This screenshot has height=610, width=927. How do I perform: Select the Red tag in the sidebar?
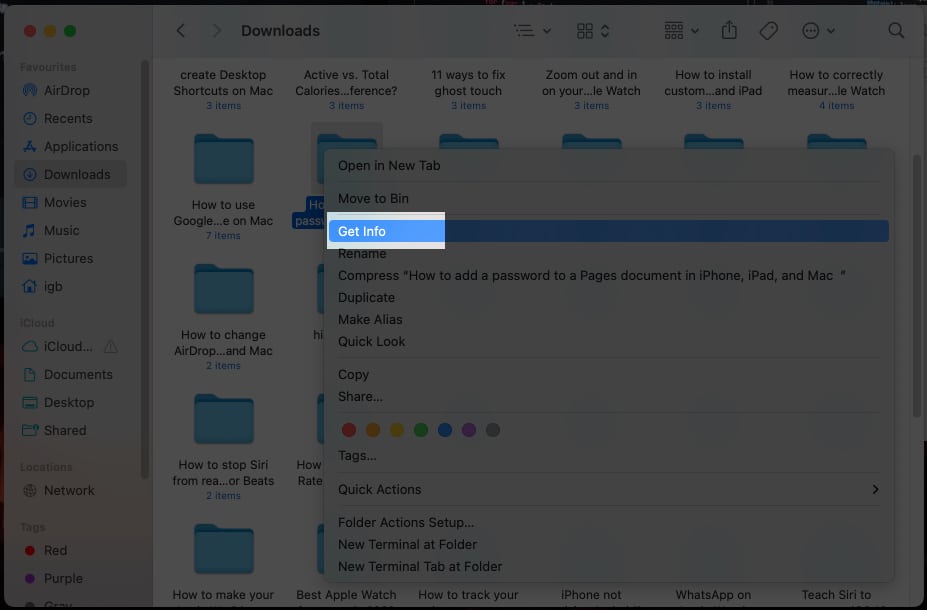click(x=54, y=550)
